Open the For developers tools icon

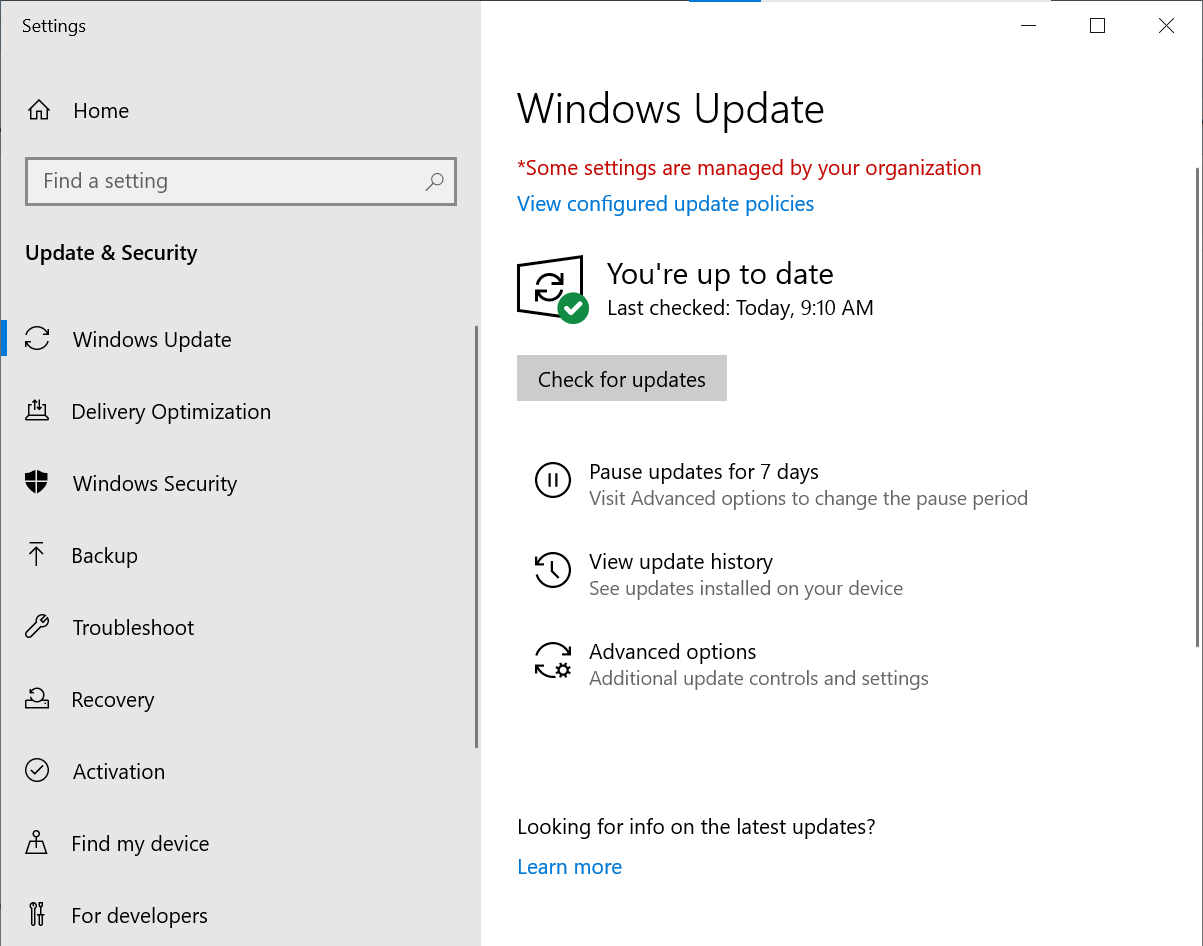[x=37, y=915]
